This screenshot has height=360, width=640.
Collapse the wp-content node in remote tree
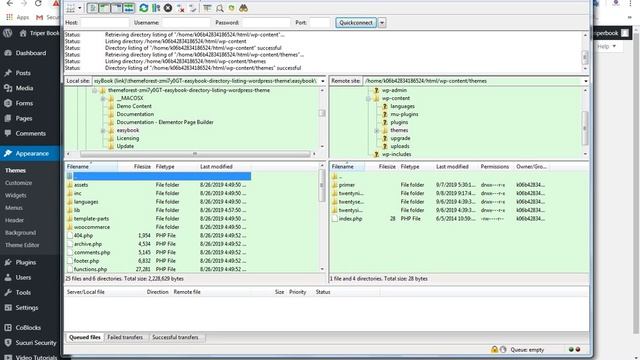tap(368, 98)
